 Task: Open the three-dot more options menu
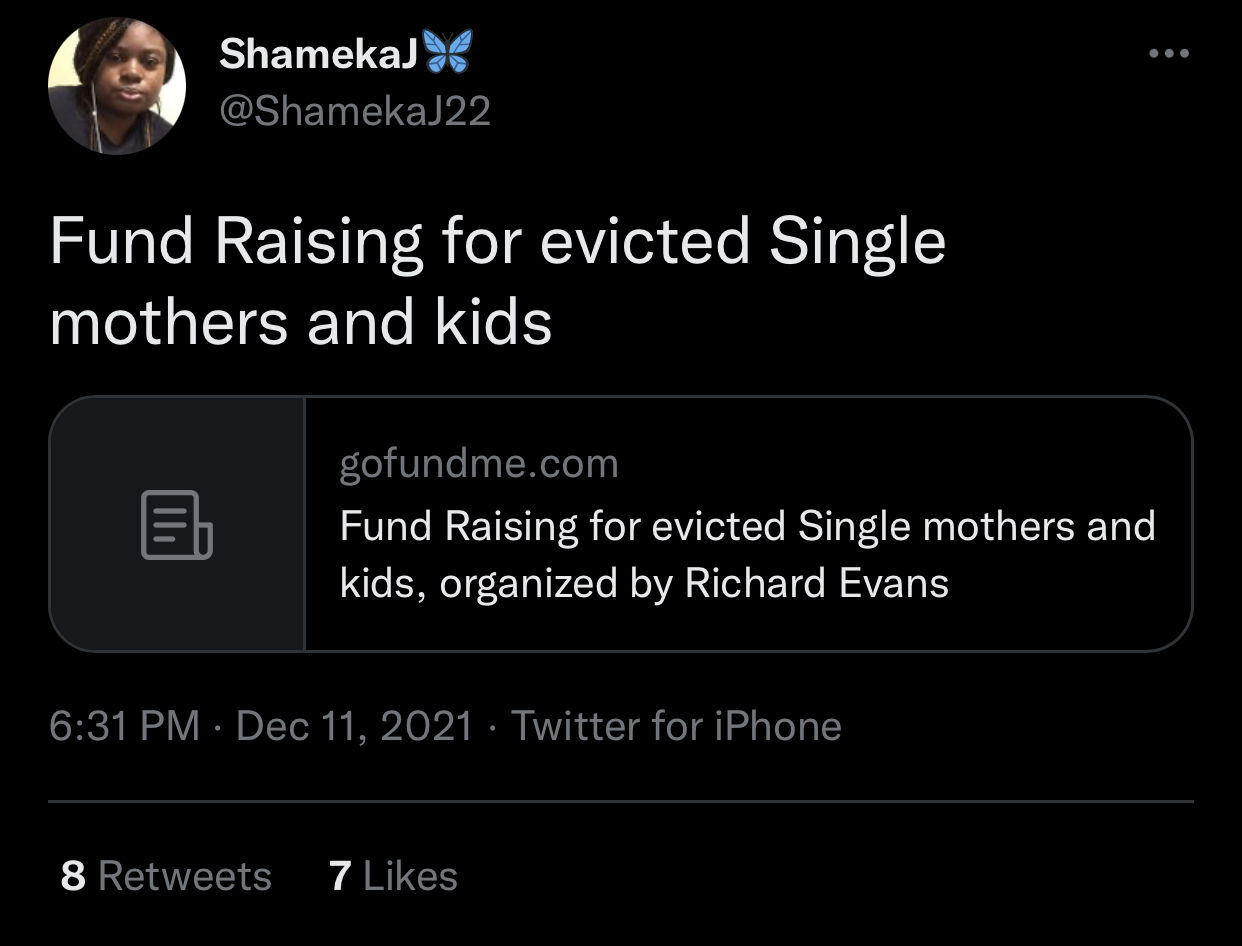click(1168, 54)
